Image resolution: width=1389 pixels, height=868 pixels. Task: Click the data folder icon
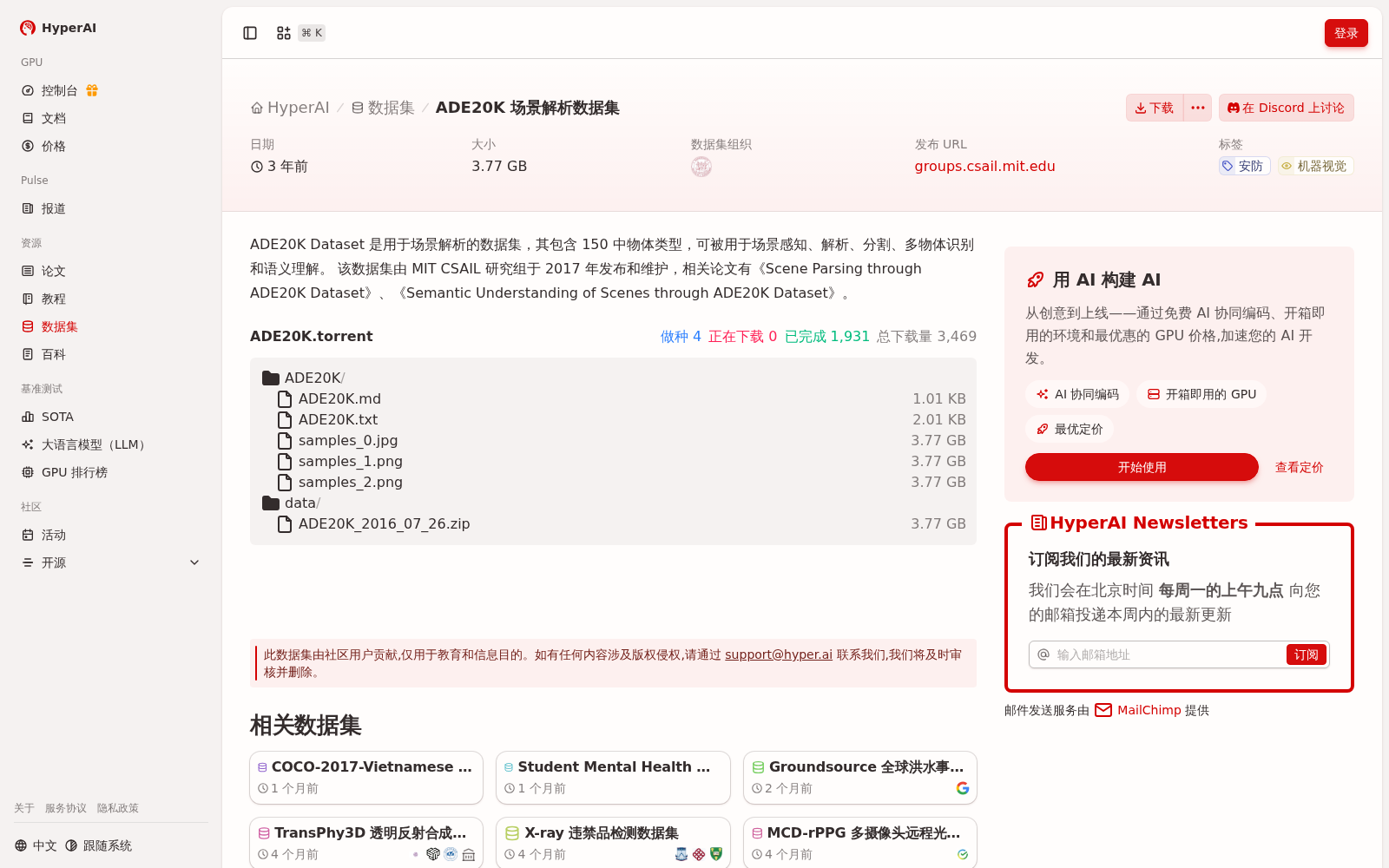[271, 503]
